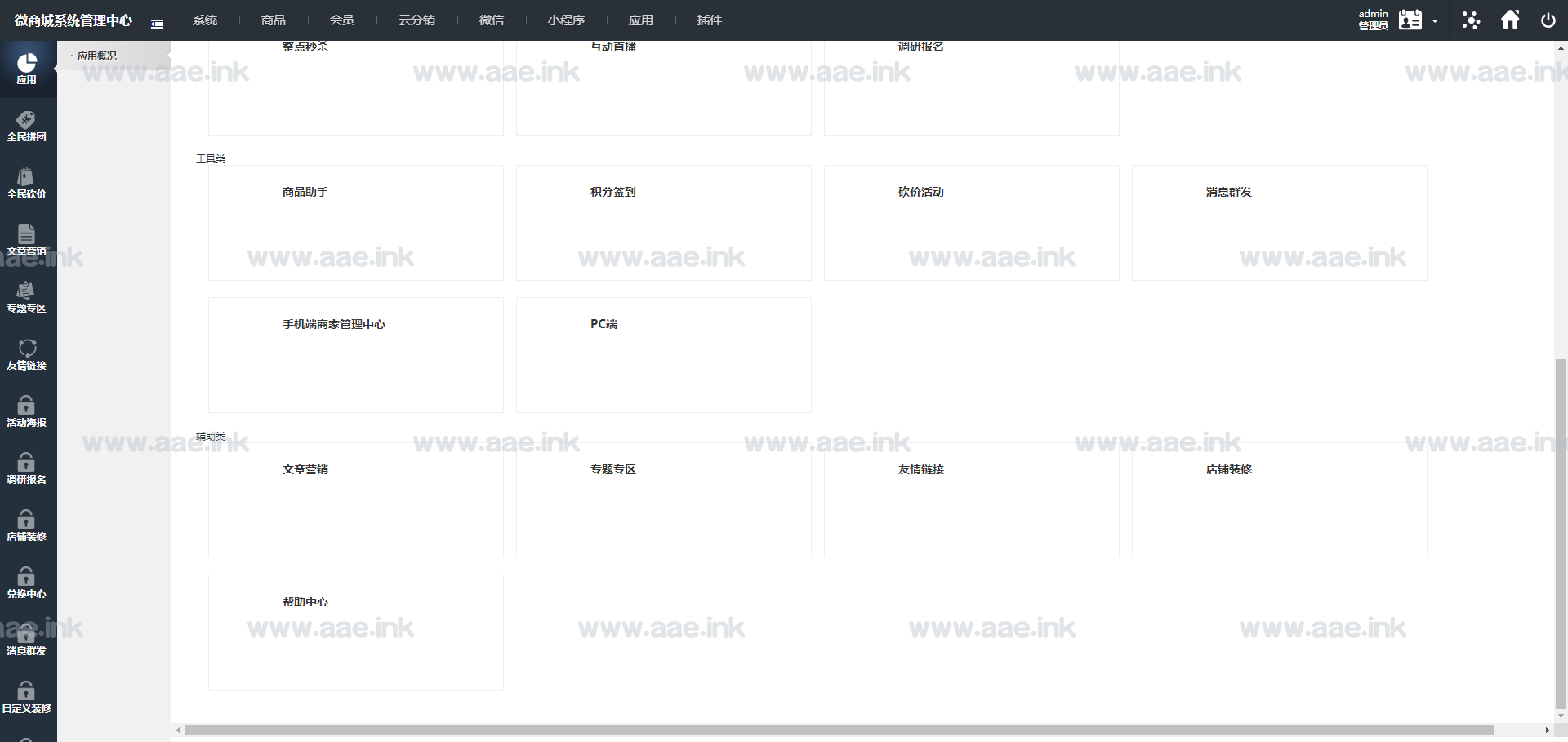Open the 积分签到 application card
The image size is (1568, 742).
click(x=663, y=222)
